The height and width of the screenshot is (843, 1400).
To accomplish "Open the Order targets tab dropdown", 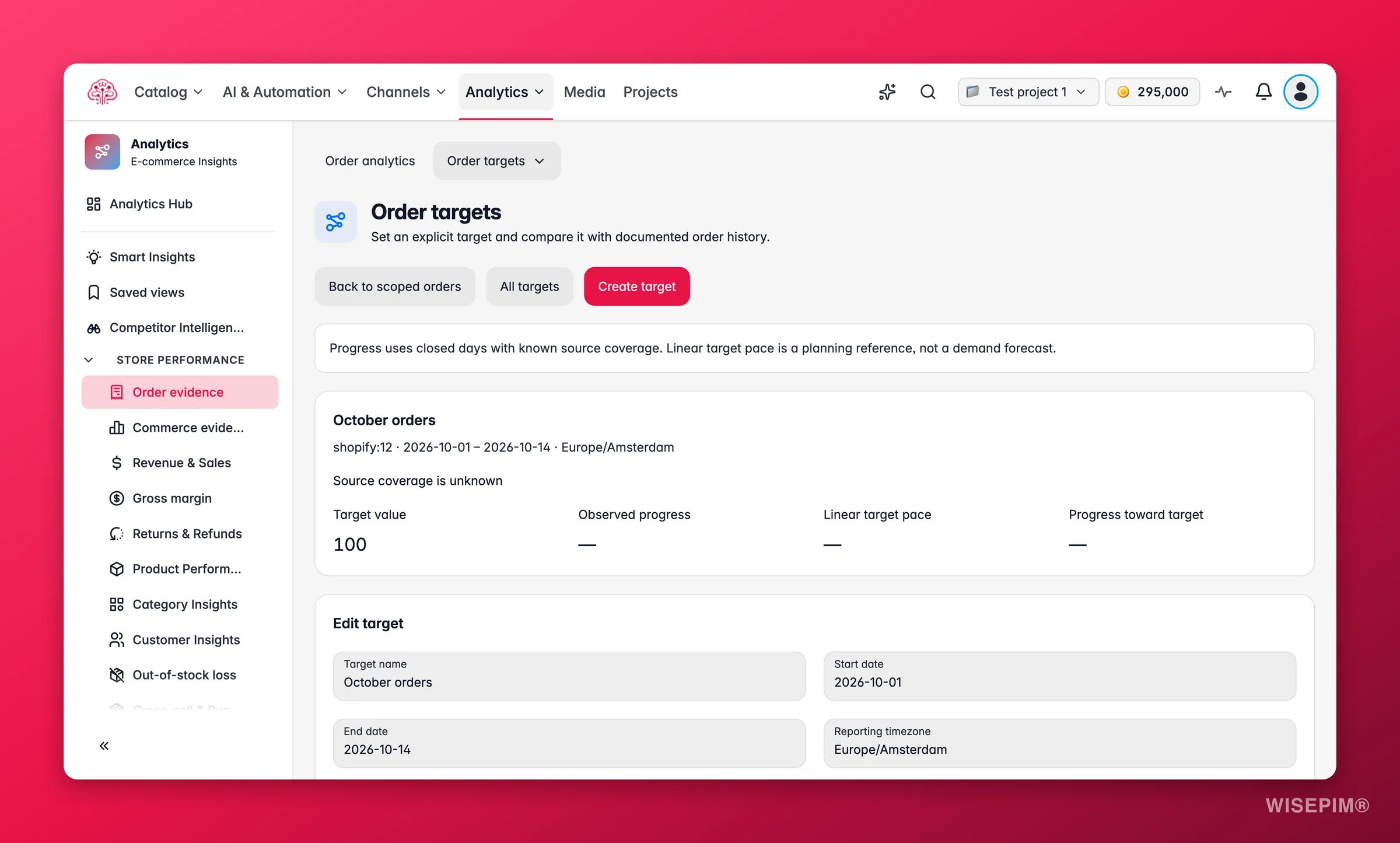I will click(496, 161).
